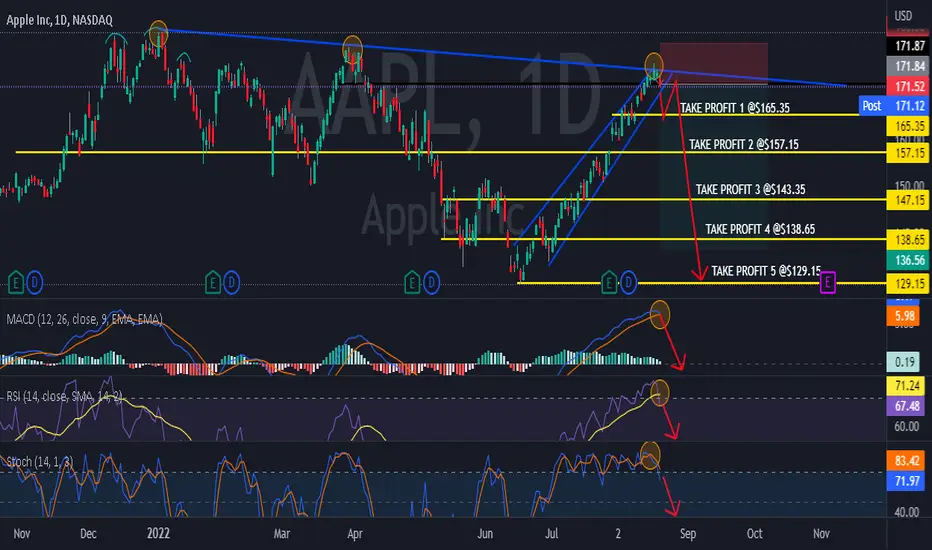Viewport: 932px width, 550px height.
Task: Click the 40.00 Stoch scale value
Action: (906, 512)
